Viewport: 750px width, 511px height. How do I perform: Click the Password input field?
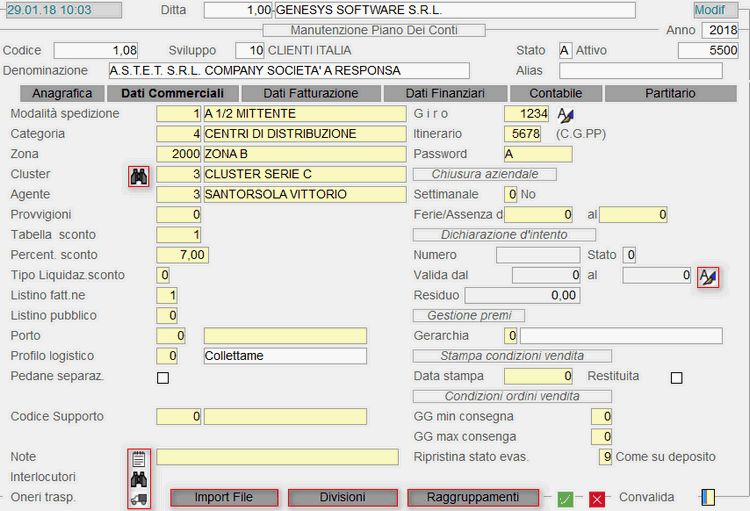[538, 155]
